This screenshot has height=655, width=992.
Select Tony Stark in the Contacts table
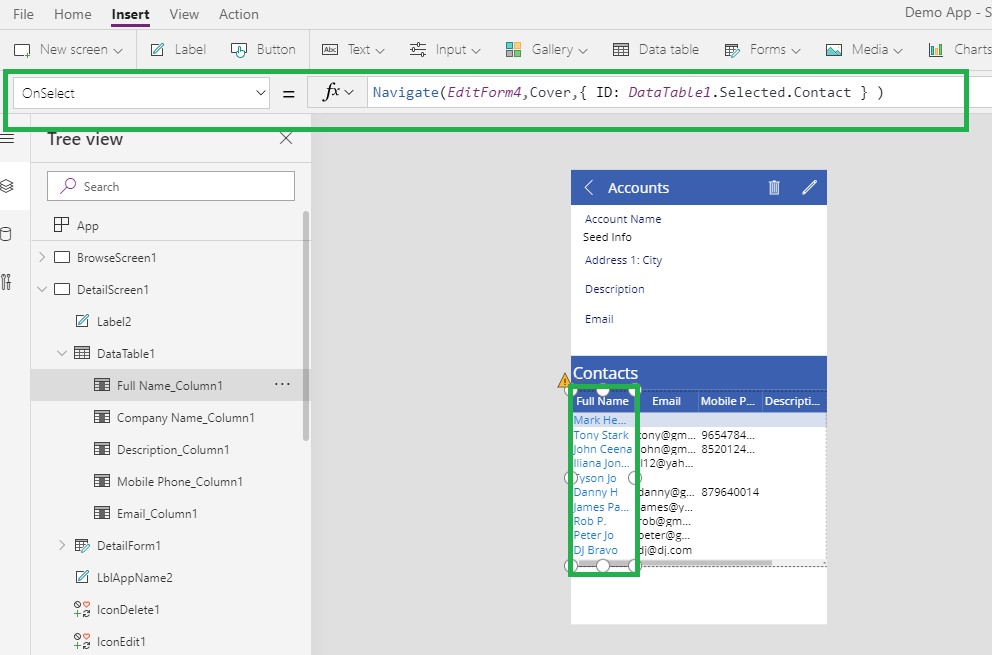[601, 434]
